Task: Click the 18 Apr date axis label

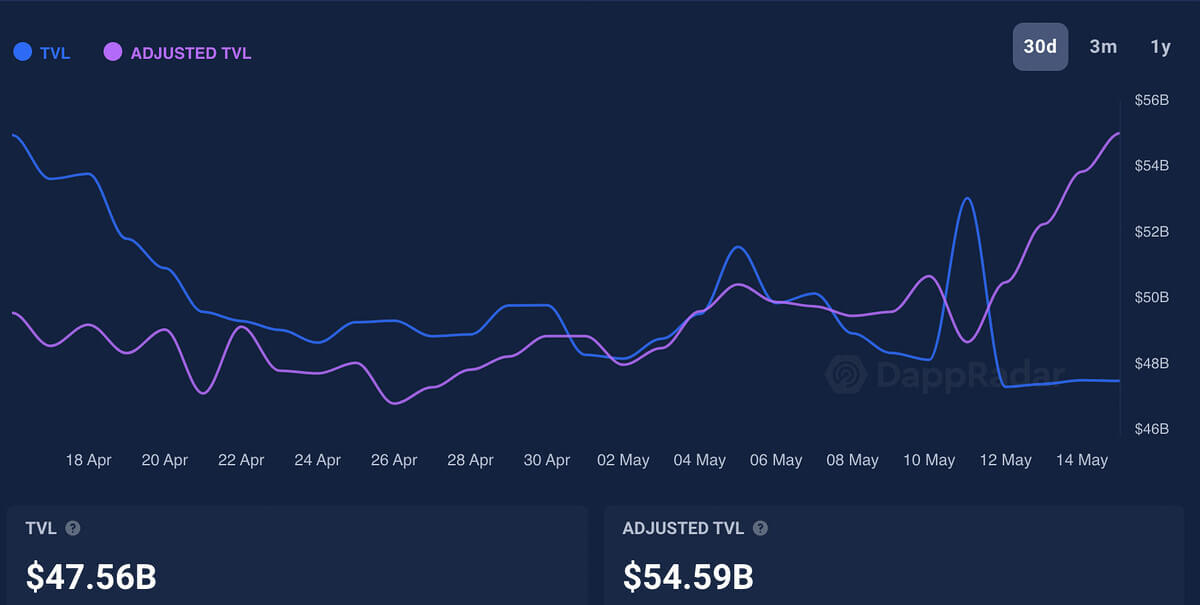Action: pos(89,460)
